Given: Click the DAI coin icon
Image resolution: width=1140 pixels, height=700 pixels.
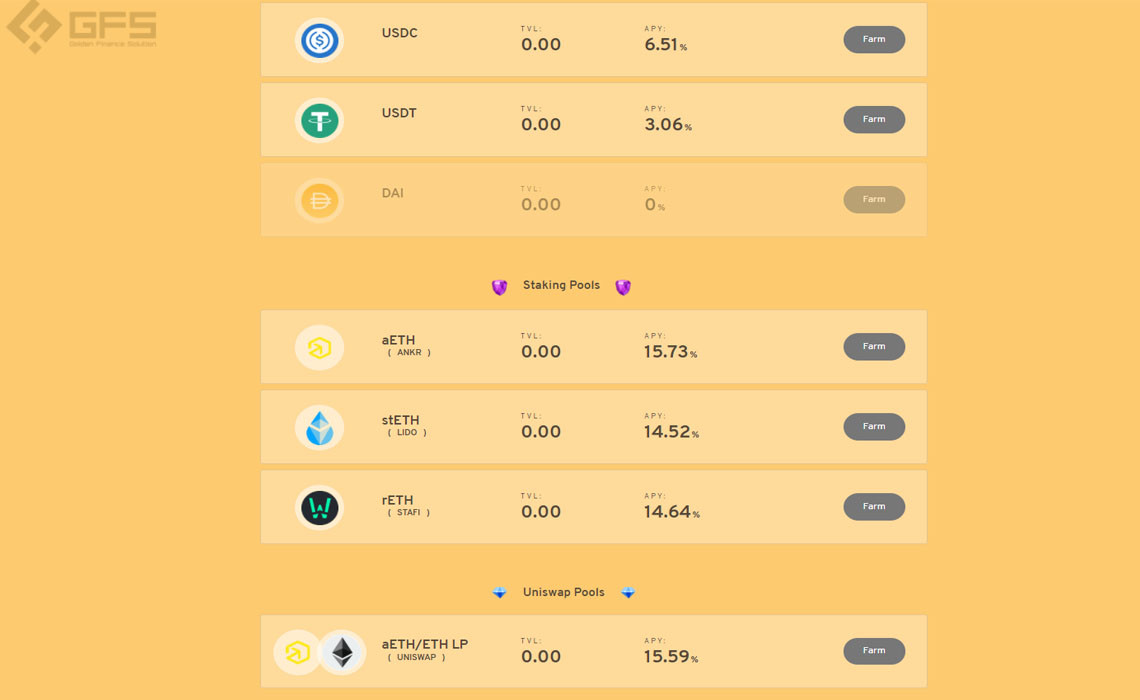Looking at the screenshot, I should [x=319, y=200].
